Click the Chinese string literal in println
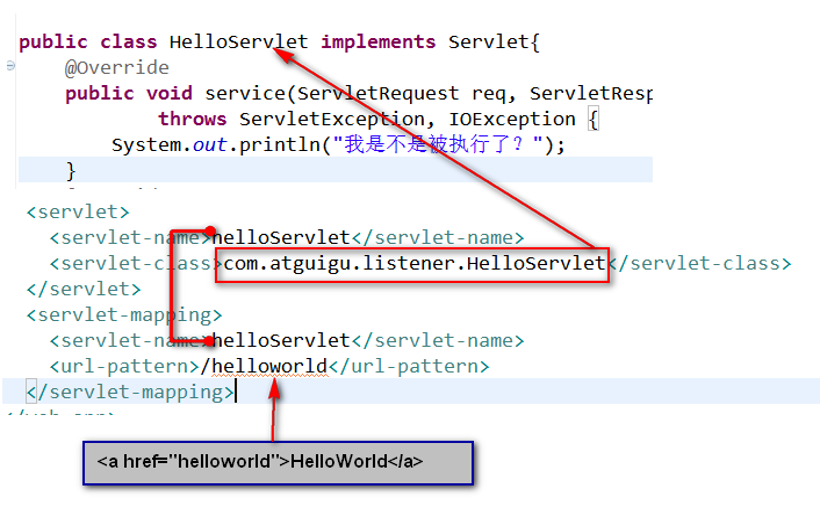820x509 pixels. coord(438,144)
